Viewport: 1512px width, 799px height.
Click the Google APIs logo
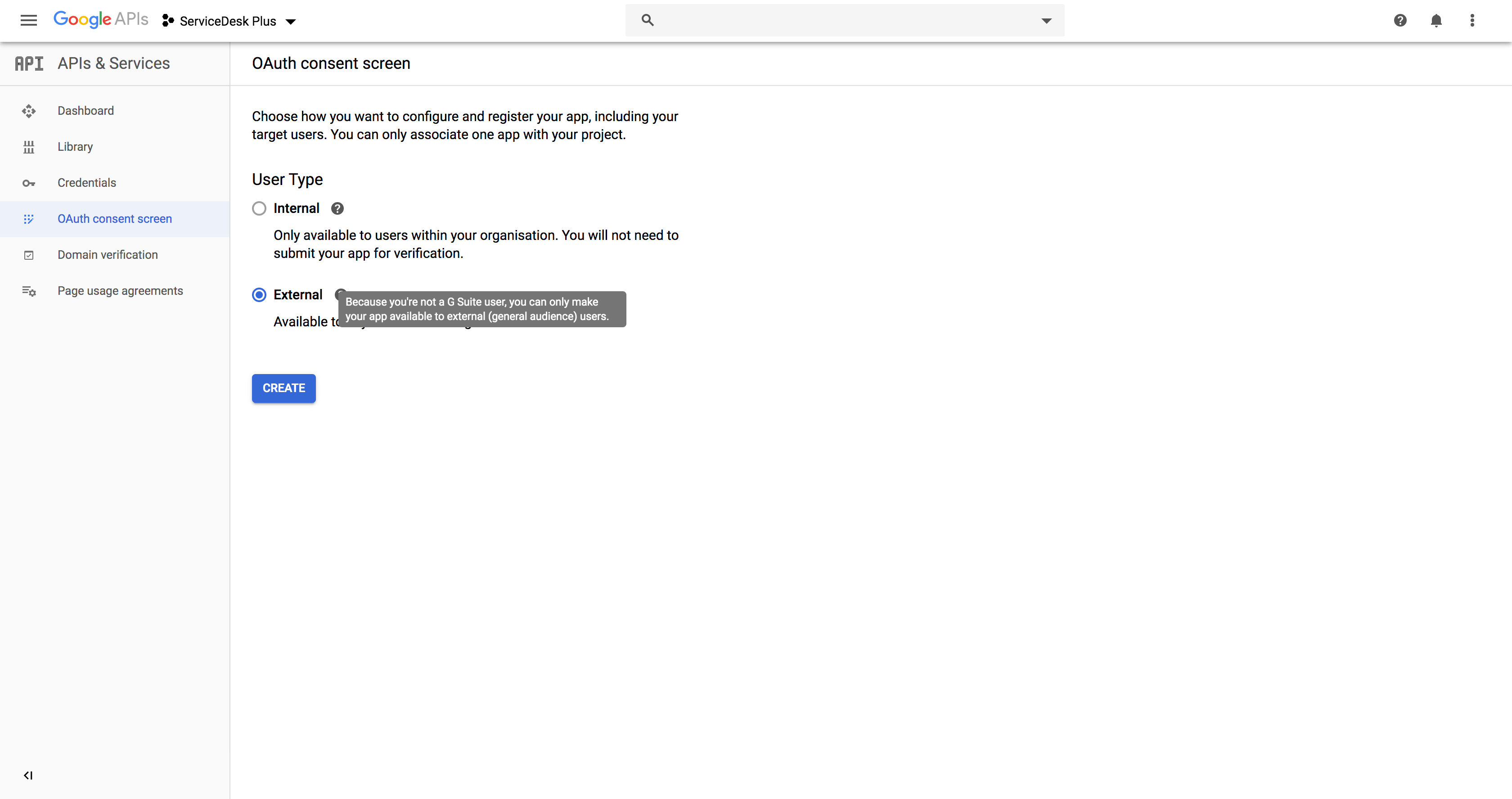pos(100,19)
